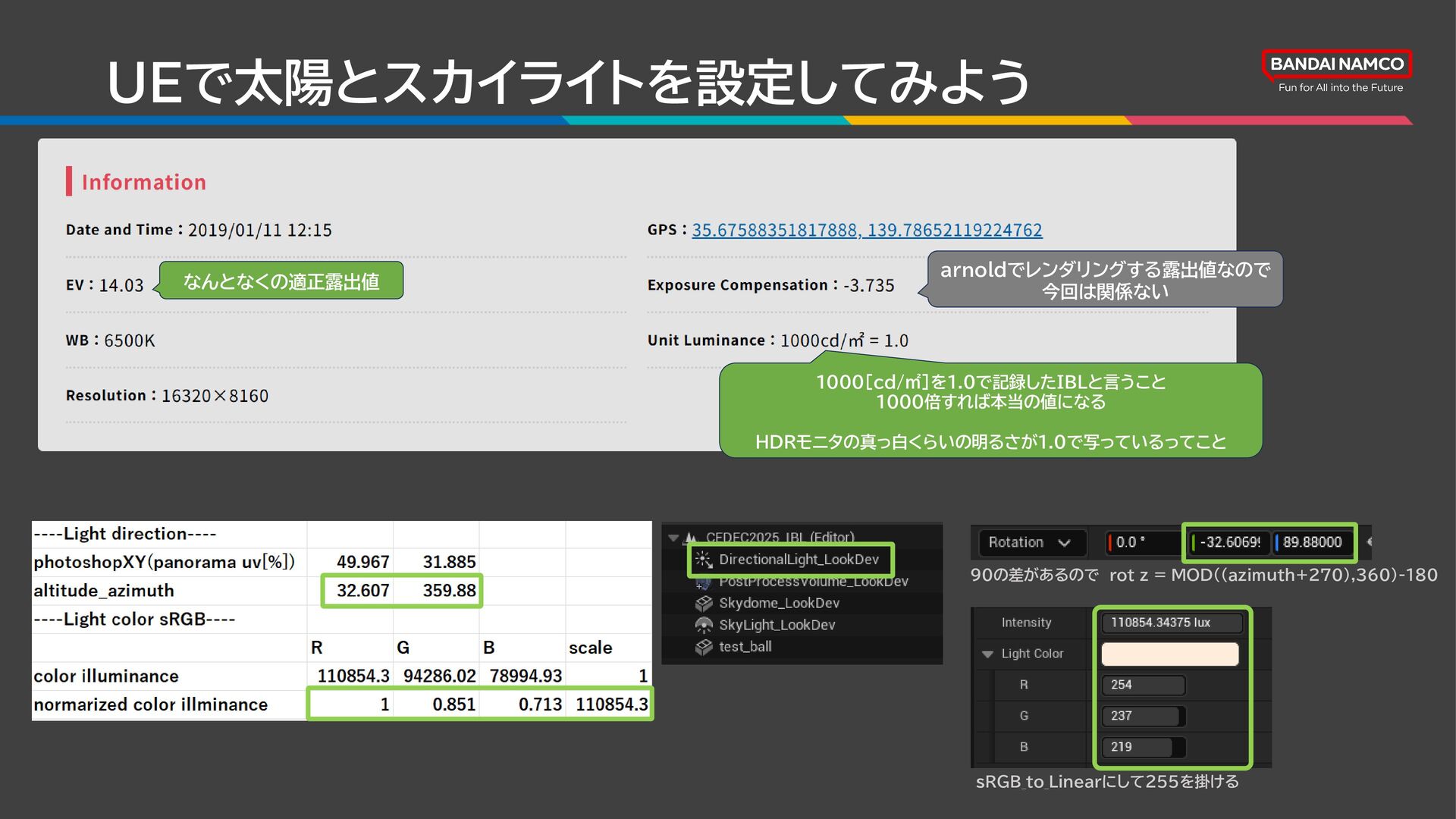Image resolution: width=1456 pixels, height=819 pixels.
Task: Click the Skydome_LookDev mesh icon
Action: [x=704, y=604]
